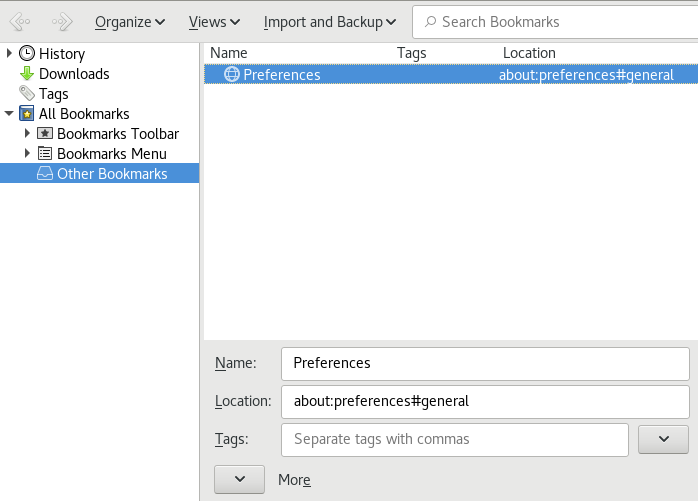
Task: Show more details with the More expander button
Action: pyautogui.click(x=239, y=479)
